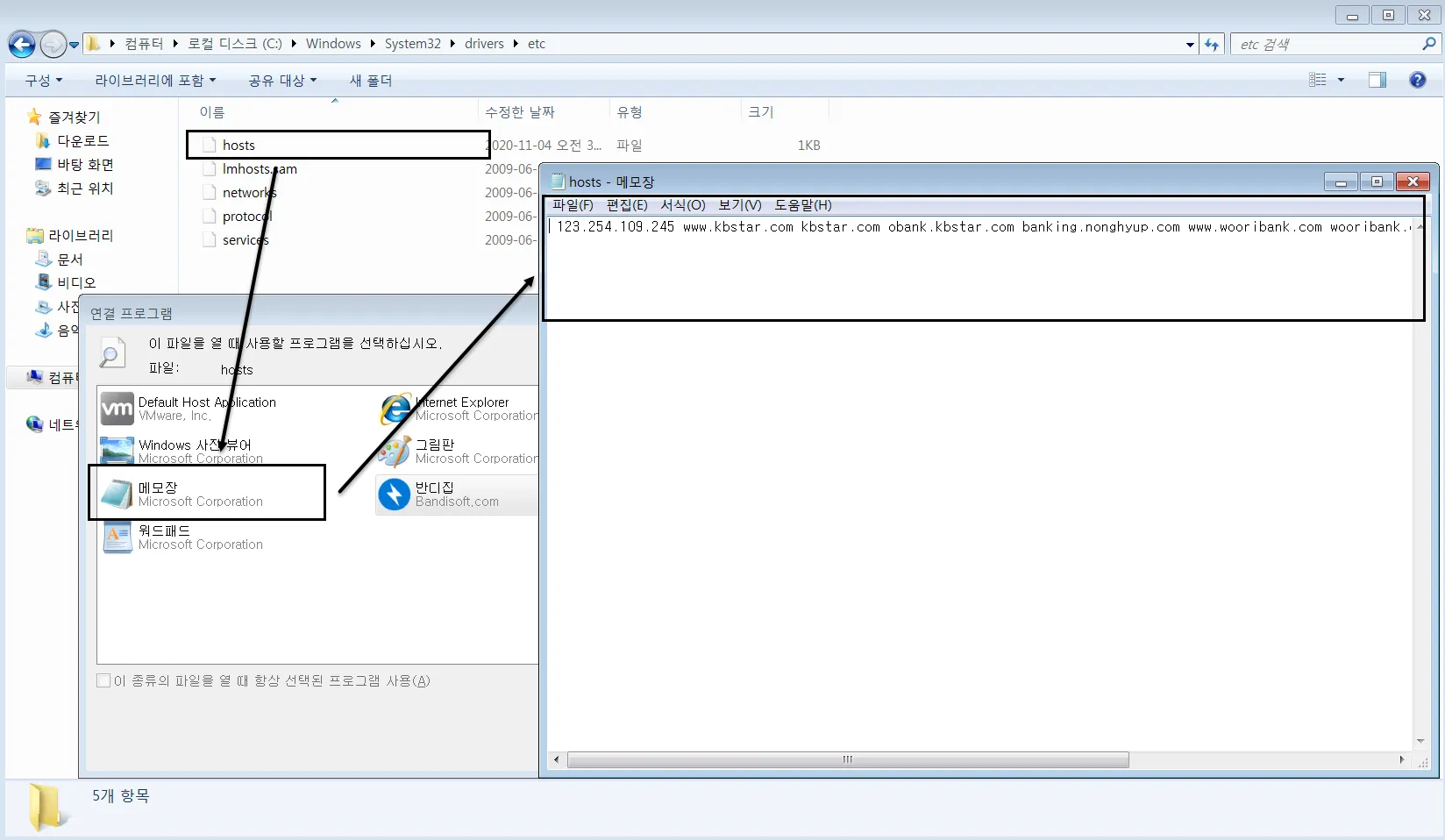Select the protocol file

(247, 216)
